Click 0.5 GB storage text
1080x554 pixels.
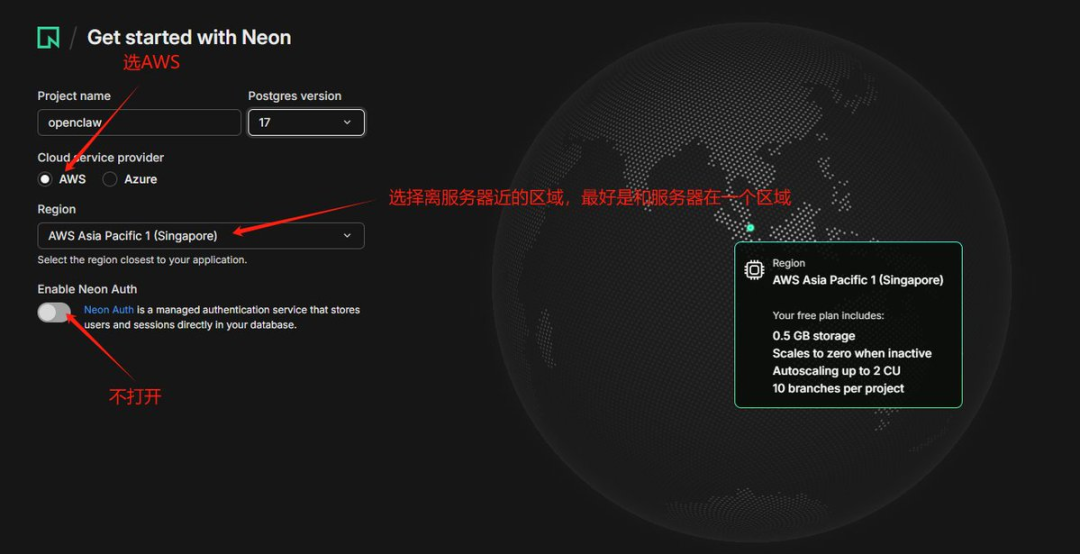click(813, 336)
